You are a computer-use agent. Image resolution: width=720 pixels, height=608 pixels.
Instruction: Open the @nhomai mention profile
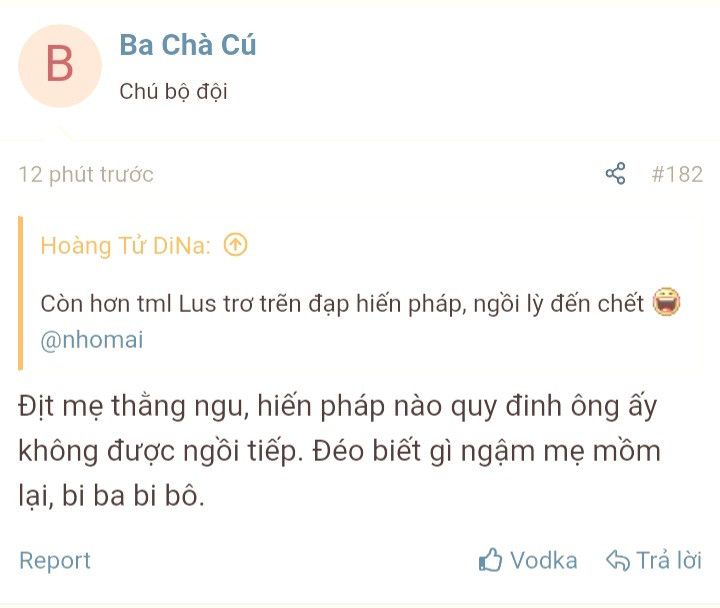(x=92, y=340)
